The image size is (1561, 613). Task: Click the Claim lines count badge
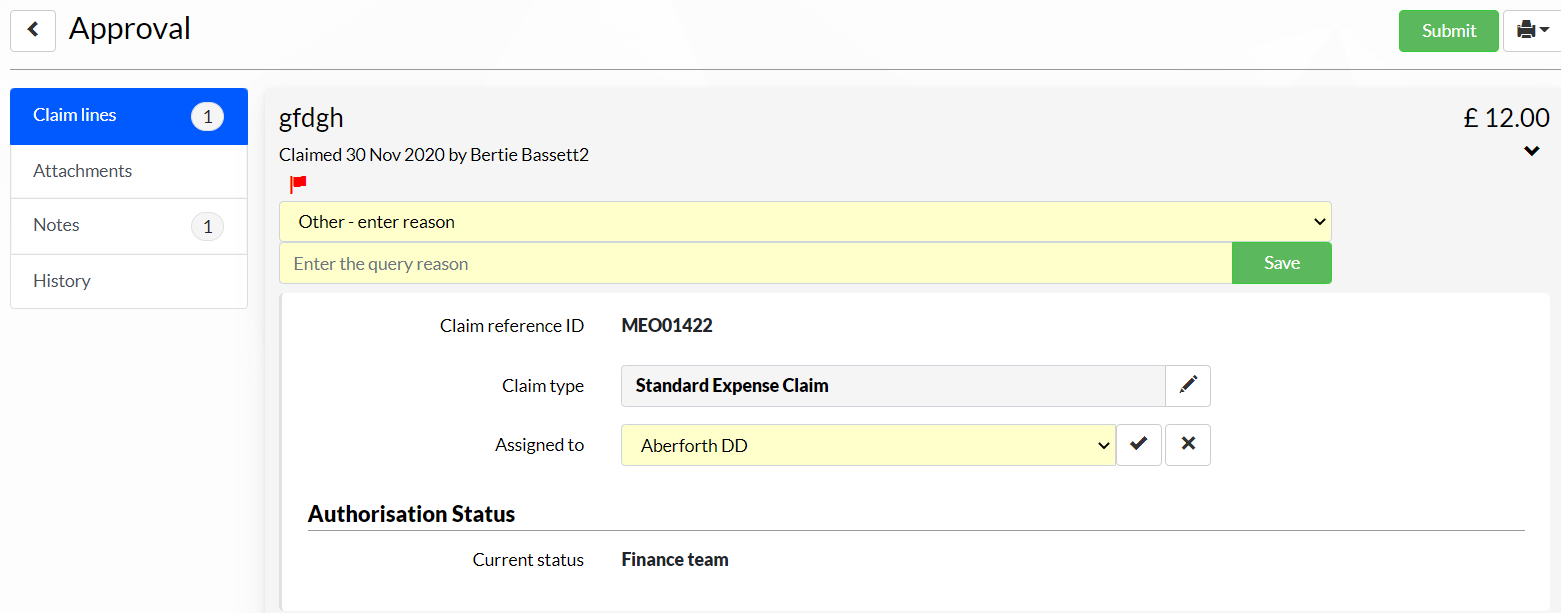[207, 117]
